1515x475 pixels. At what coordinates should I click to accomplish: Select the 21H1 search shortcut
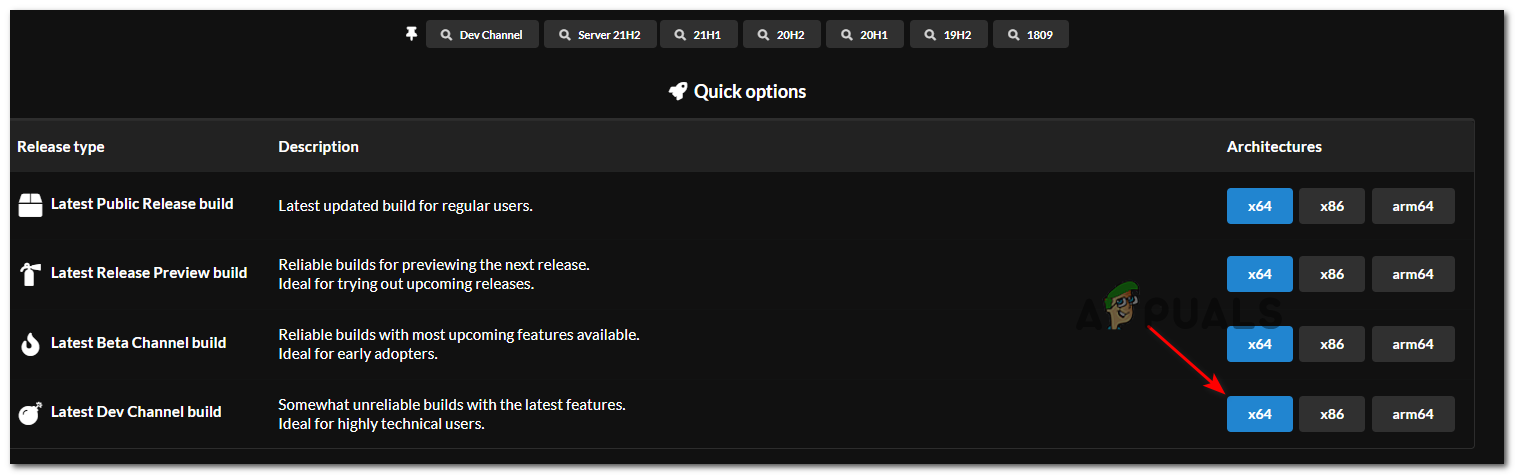pos(699,35)
